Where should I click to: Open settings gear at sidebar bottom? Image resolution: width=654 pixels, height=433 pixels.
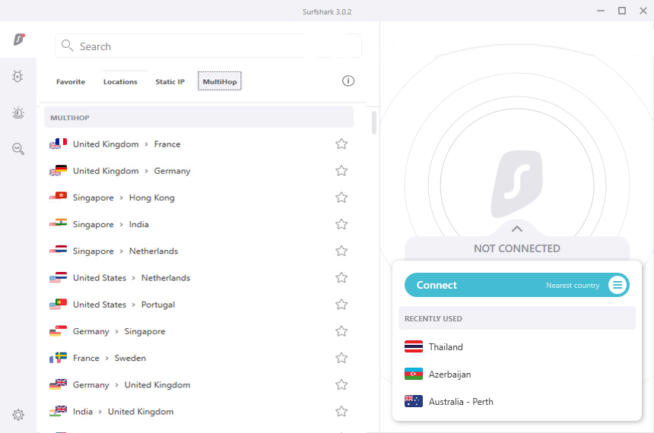coord(18,415)
